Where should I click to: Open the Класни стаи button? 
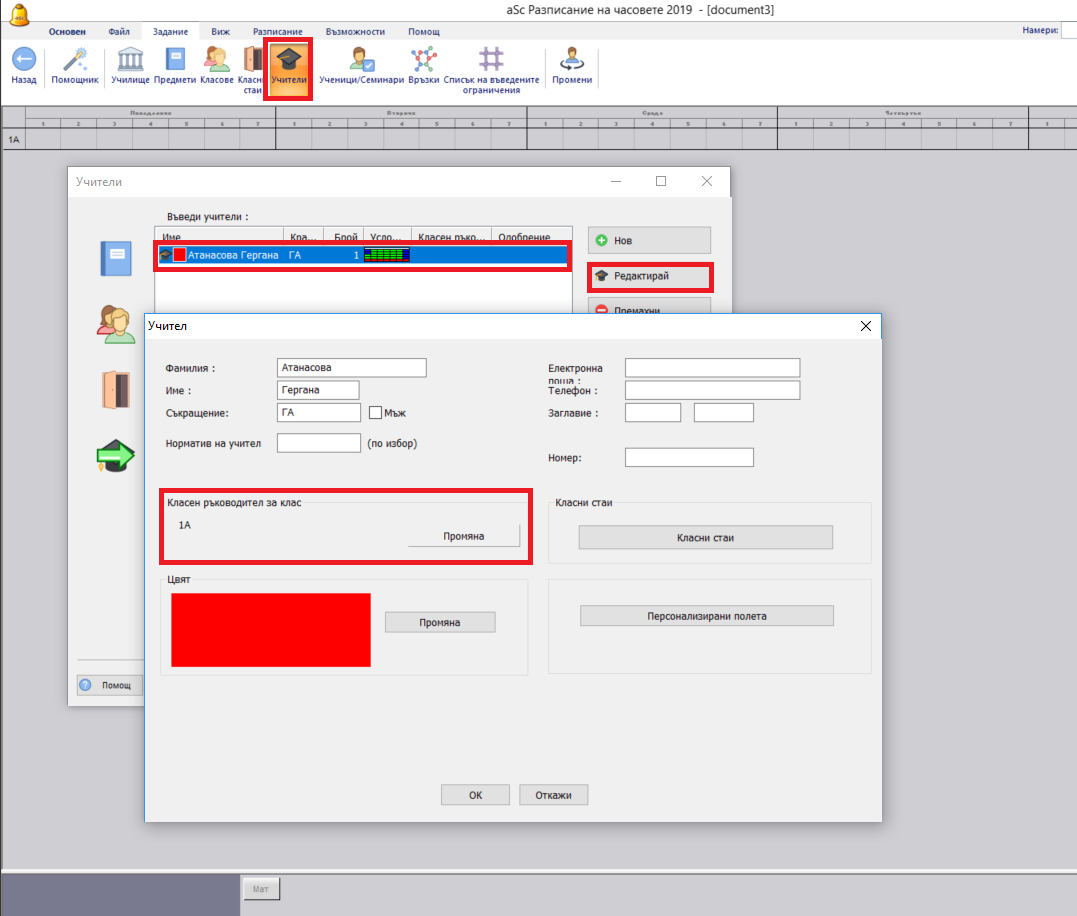coord(705,538)
